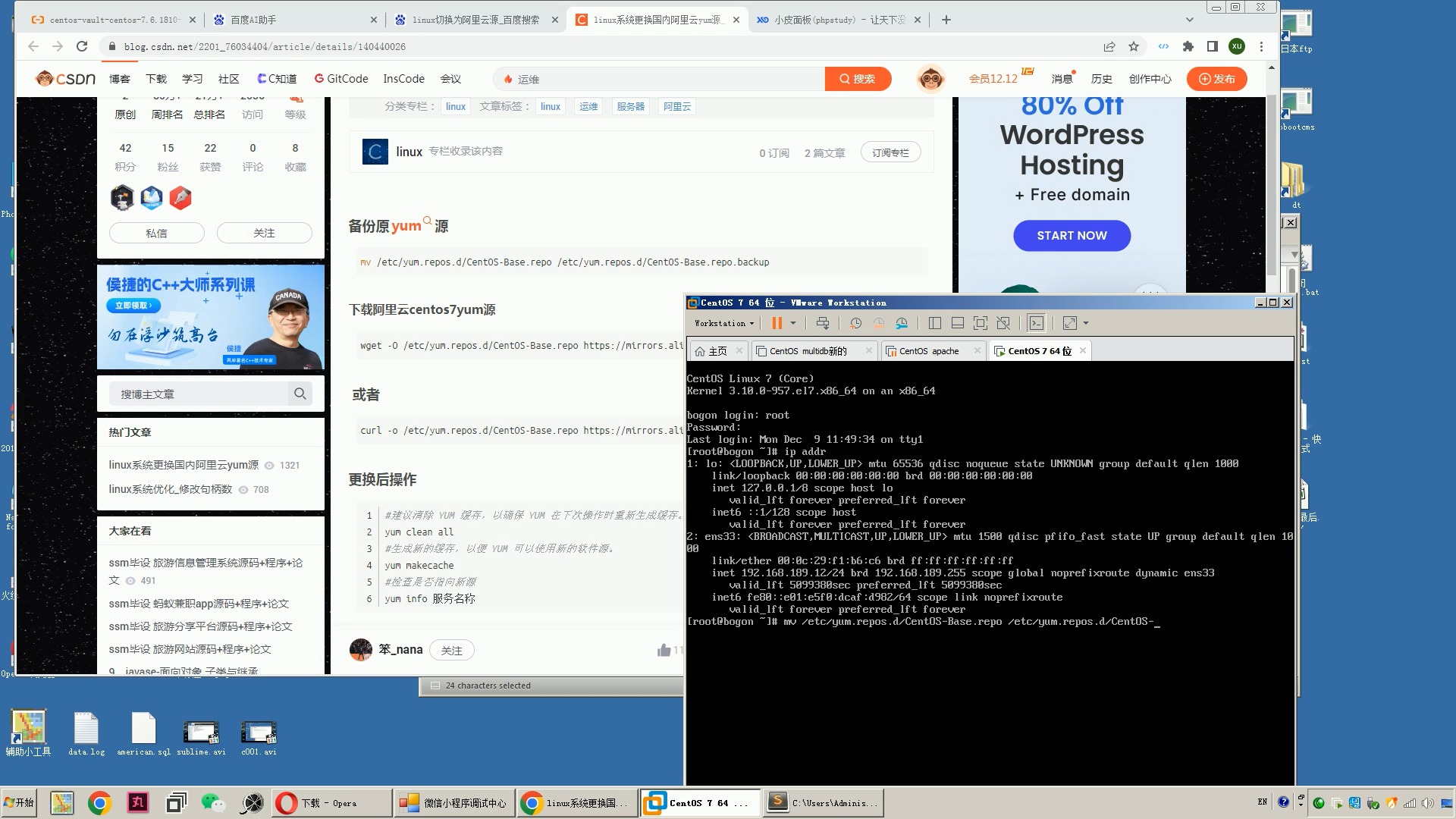Open Chrome side panel
1456x819 pixels.
point(1213,46)
